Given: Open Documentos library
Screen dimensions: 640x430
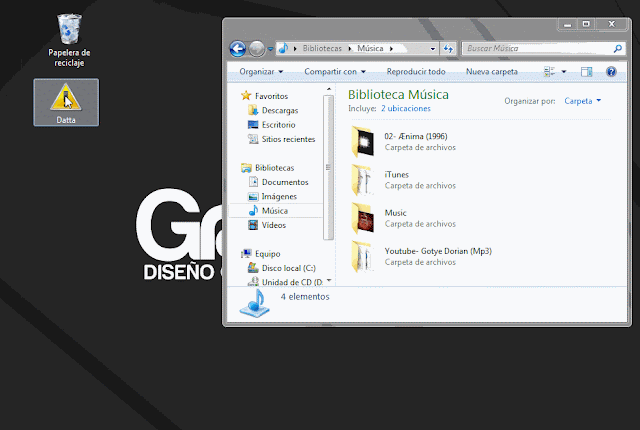Looking at the screenshot, I should [x=285, y=182].
